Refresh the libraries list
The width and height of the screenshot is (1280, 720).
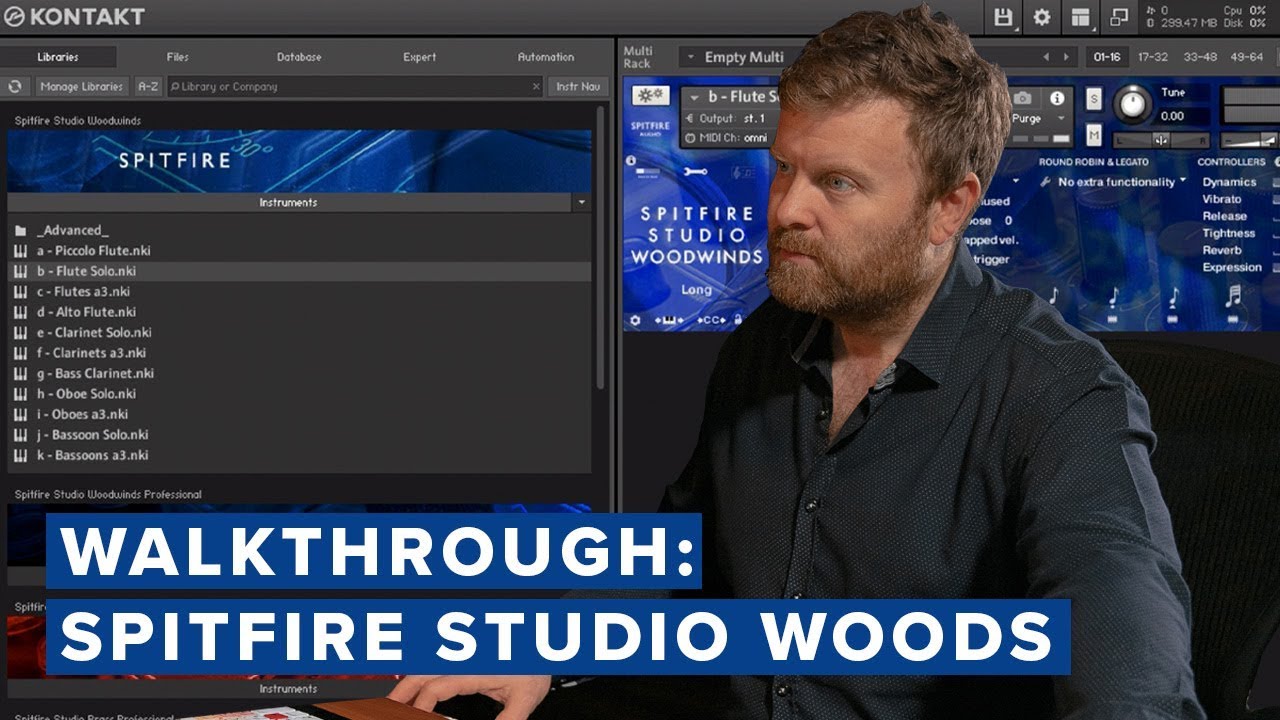15,87
